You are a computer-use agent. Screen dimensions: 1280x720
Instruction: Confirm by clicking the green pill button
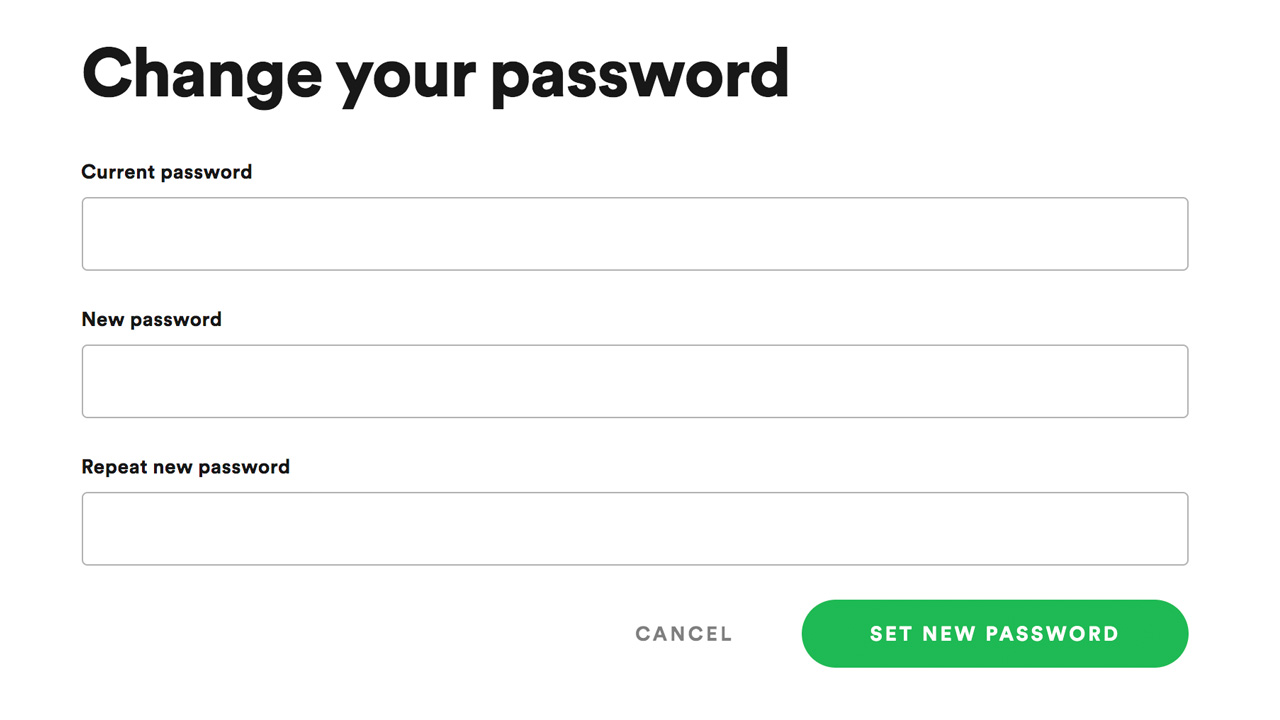[994, 634]
